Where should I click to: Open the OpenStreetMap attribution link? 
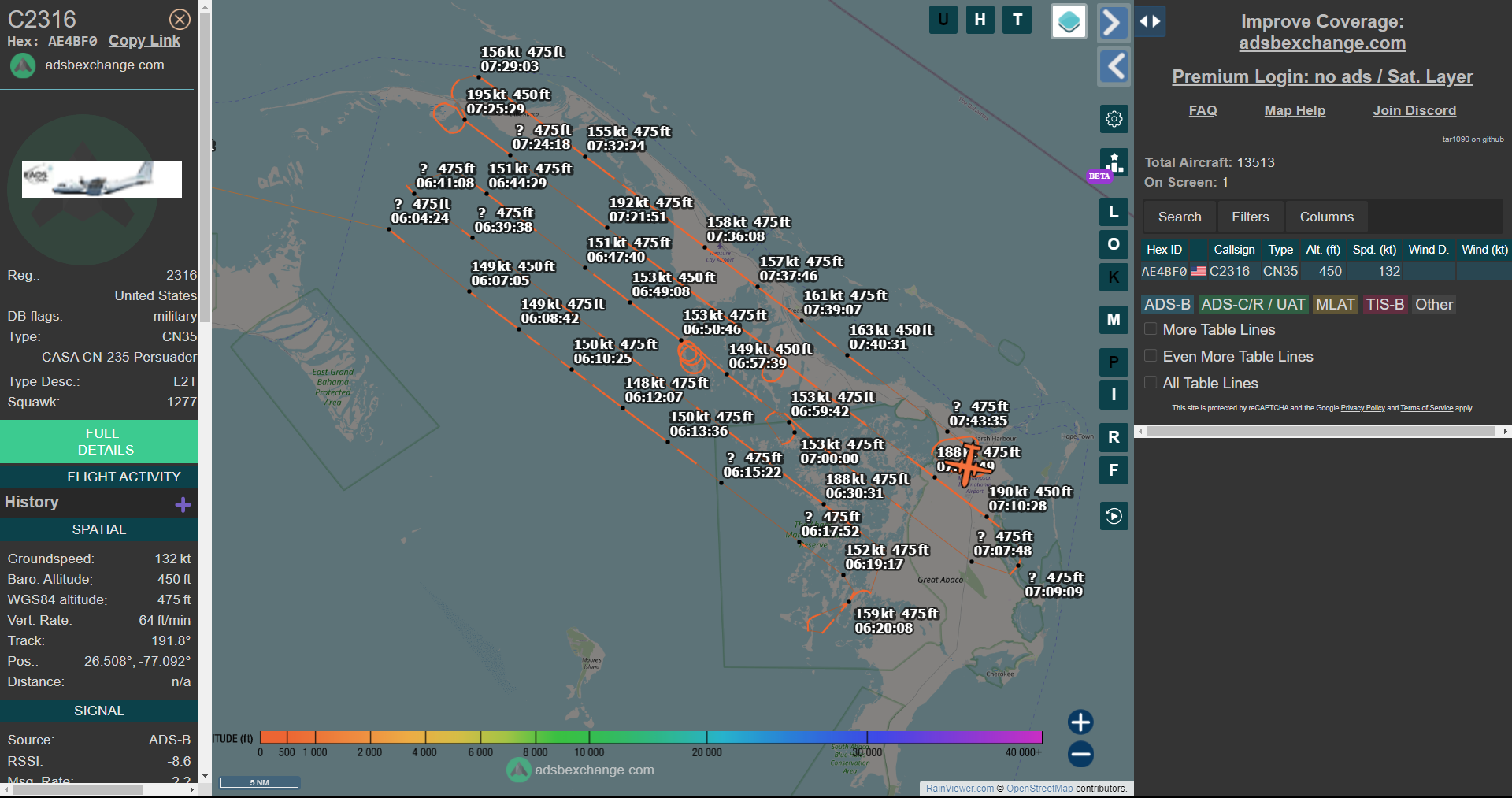(1039, 789)
